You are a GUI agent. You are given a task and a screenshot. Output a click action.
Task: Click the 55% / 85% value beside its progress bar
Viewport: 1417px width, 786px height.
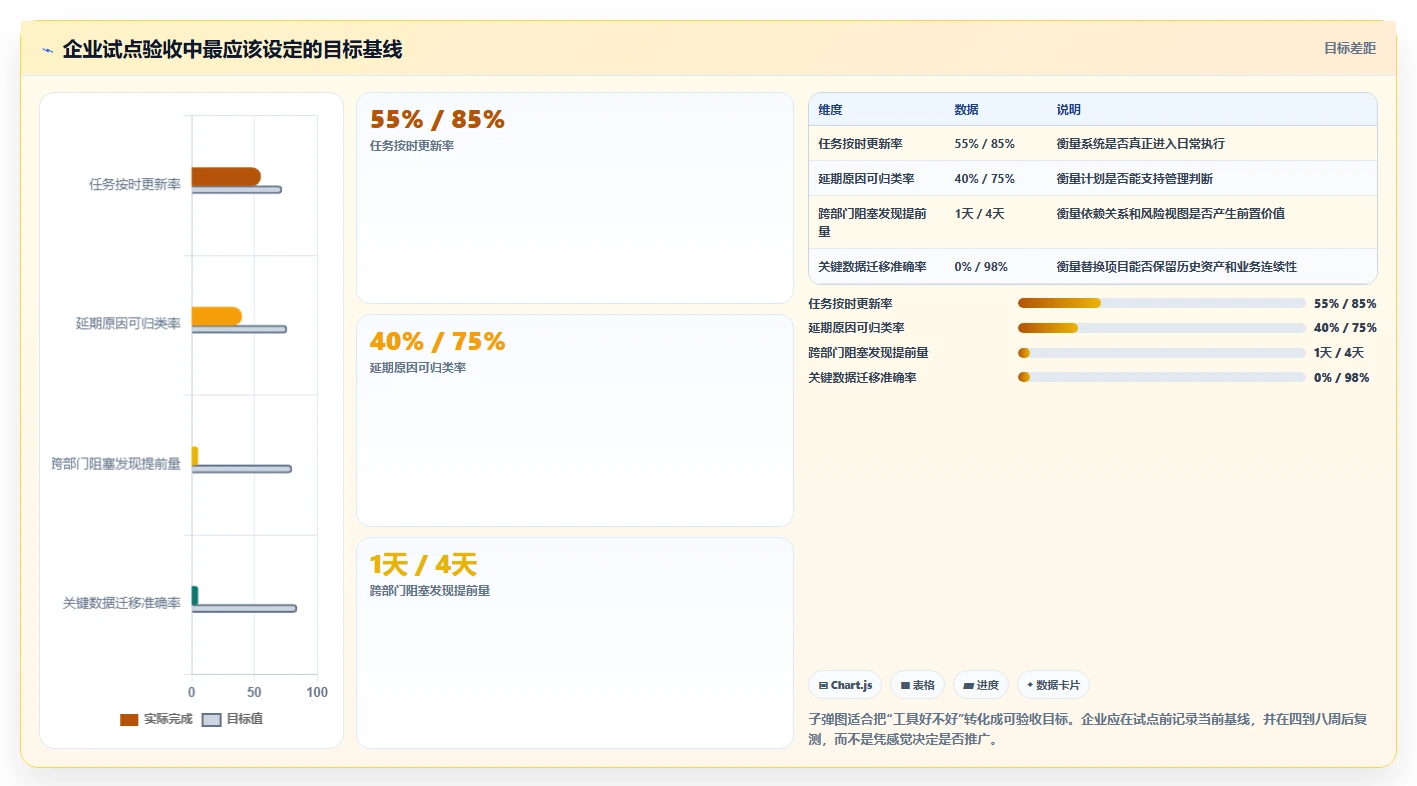coord(1345,303)
